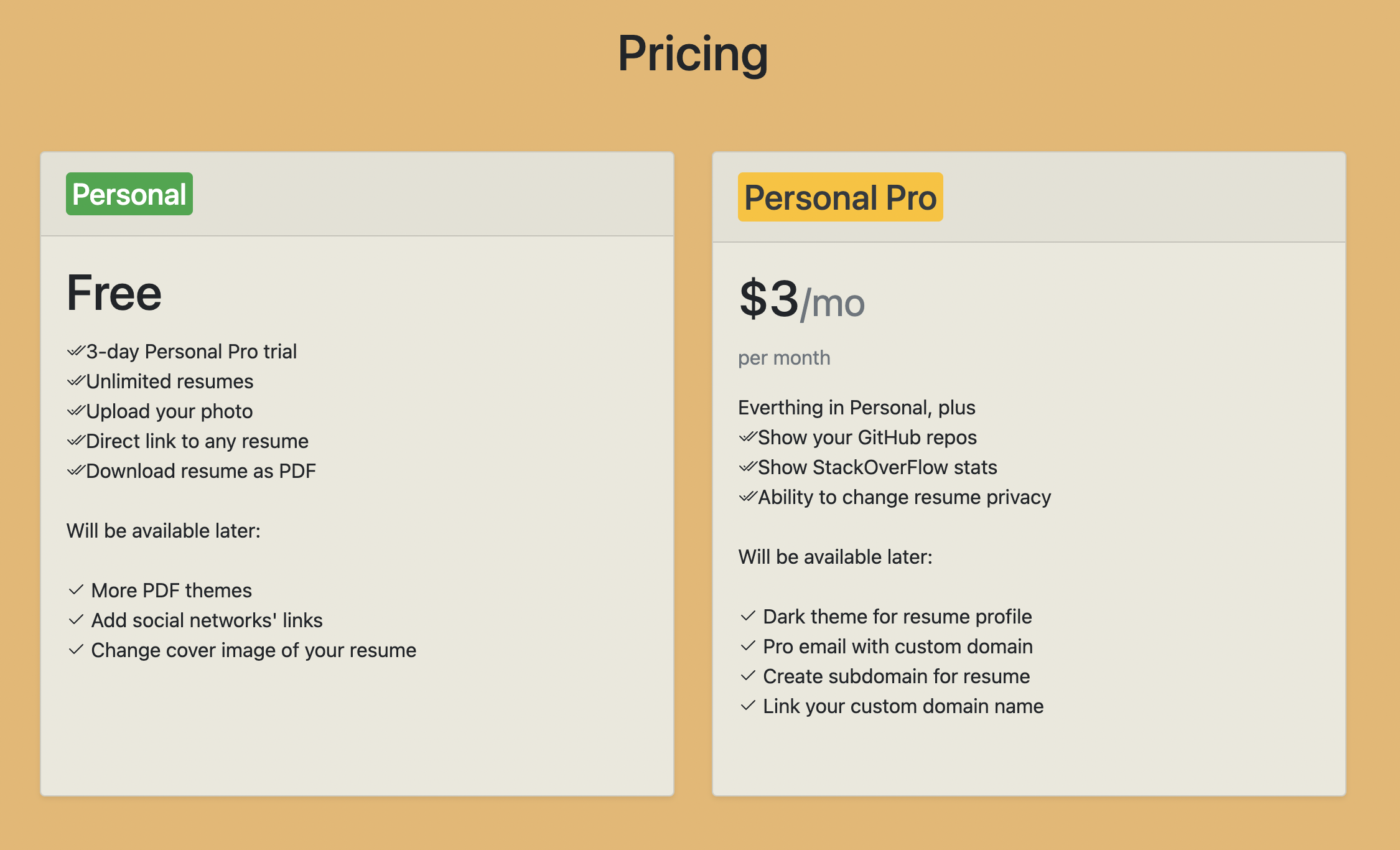The height and width of the screenshot is (850, 1400).
Task: Click the Direct link to any resume feature
Action: (x=197, y=441)
